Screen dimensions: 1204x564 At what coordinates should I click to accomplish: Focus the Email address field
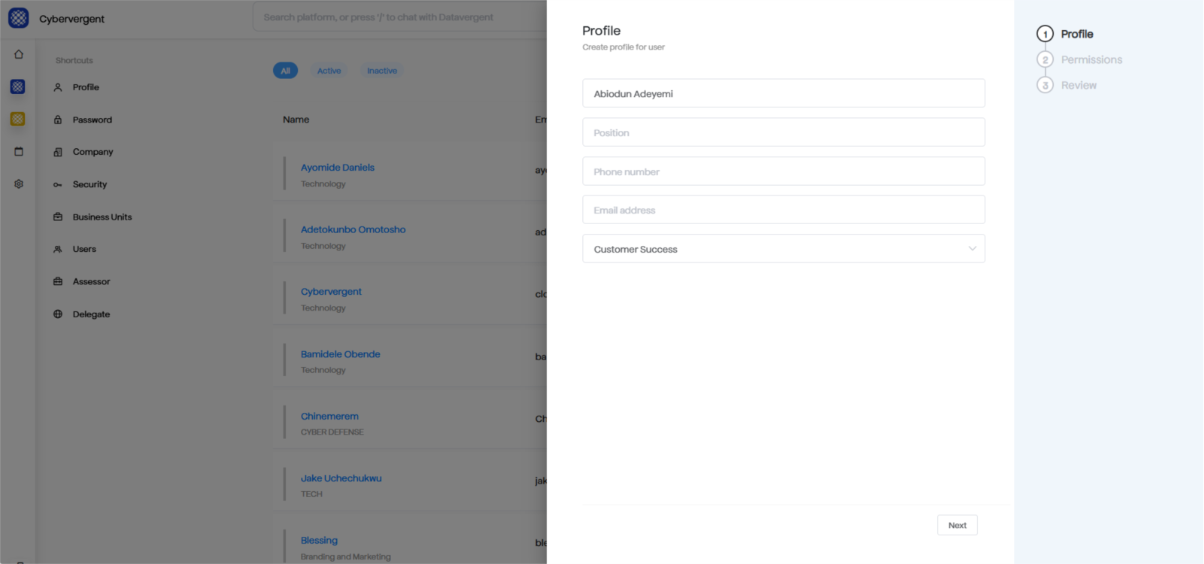(783, 210)
